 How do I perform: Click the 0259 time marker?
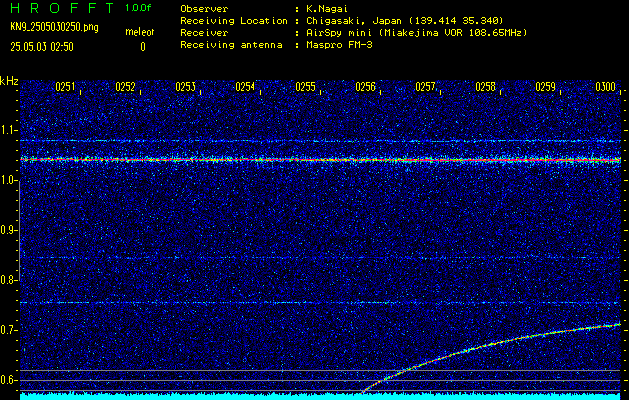(546, 87)
